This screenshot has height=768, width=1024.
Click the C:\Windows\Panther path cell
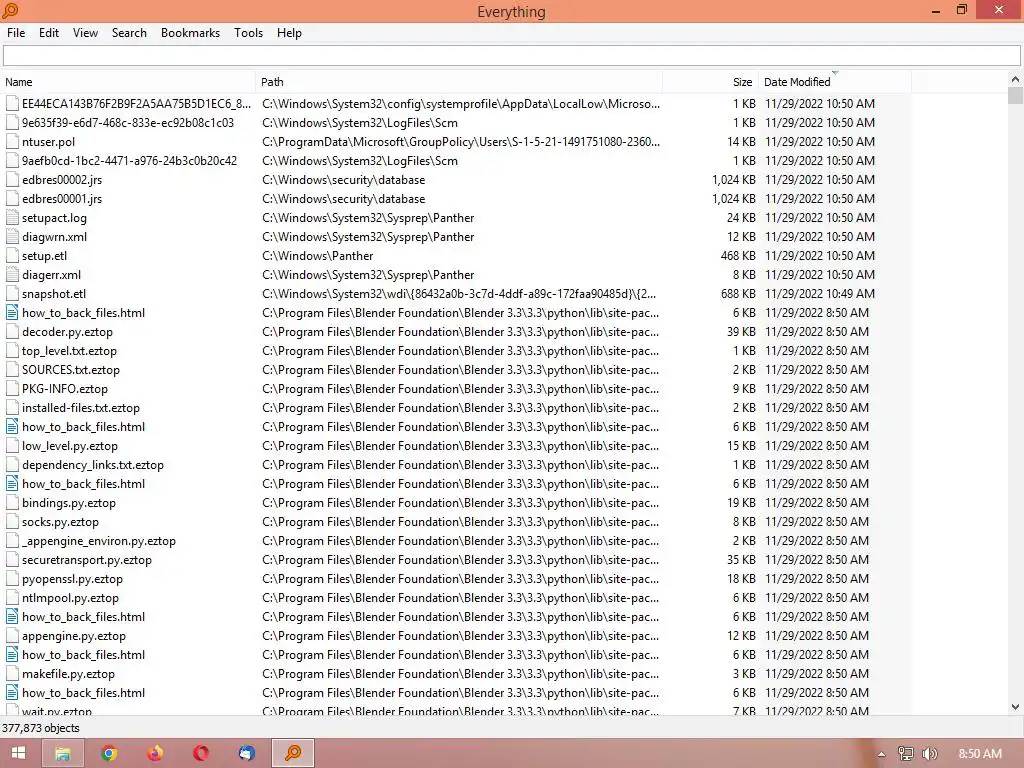(318, 255)
